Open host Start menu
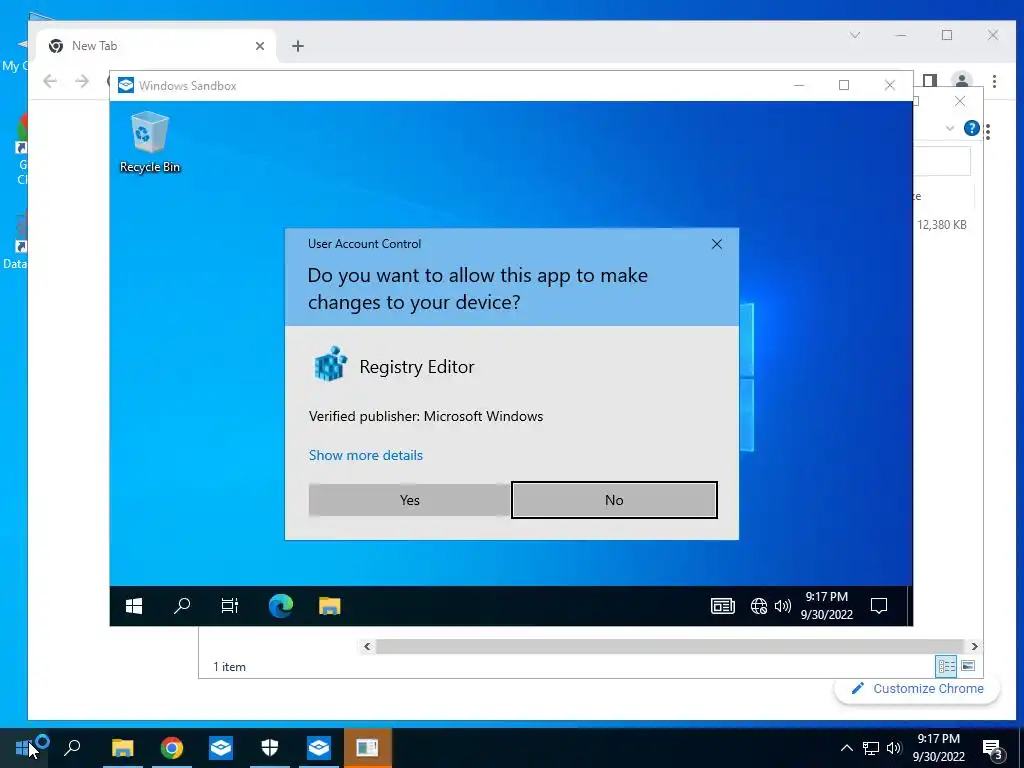The height and width of the screenshot is (768, 1024). click(23, 748)
